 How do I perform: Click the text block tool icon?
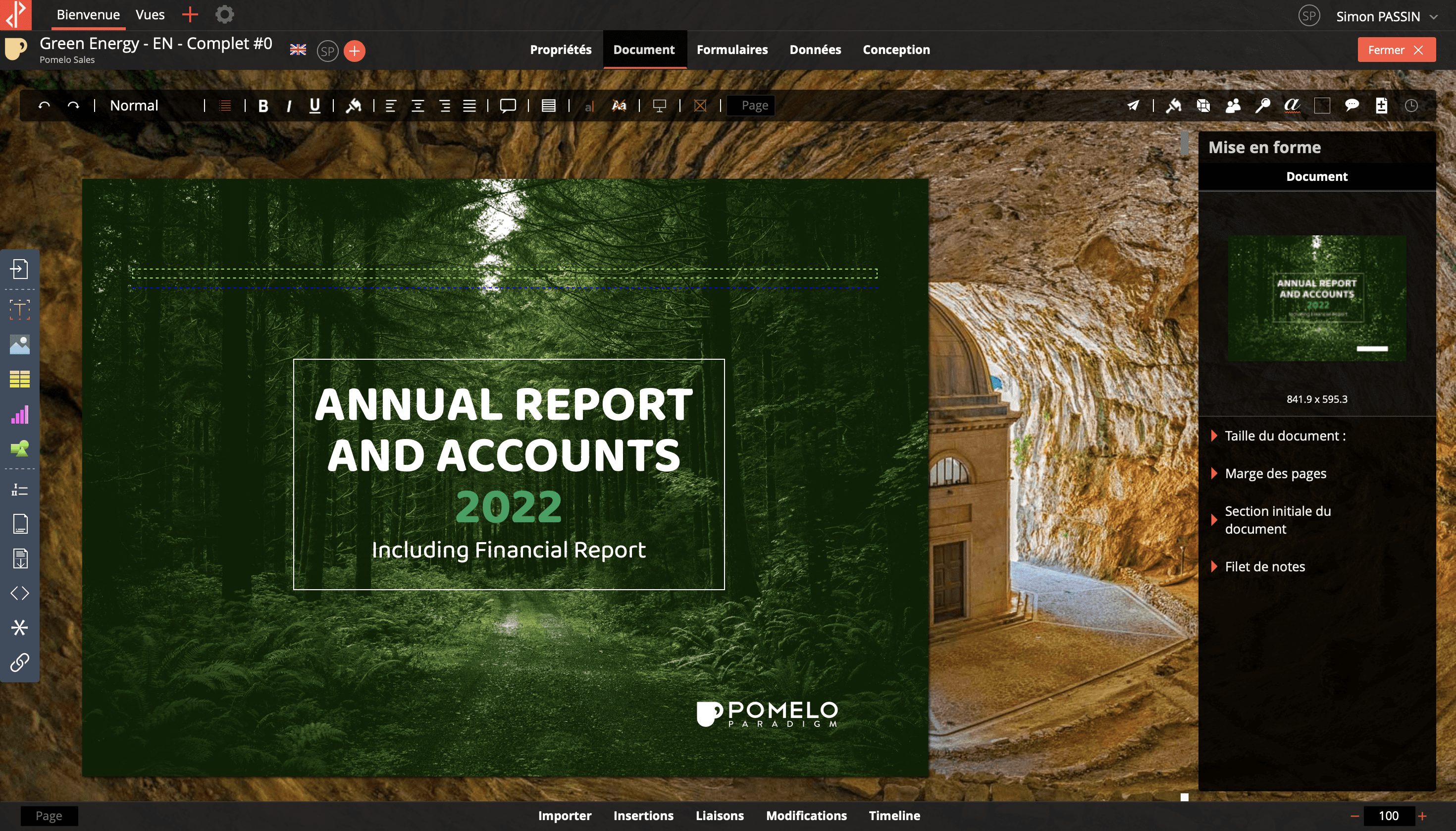point(19,309)
